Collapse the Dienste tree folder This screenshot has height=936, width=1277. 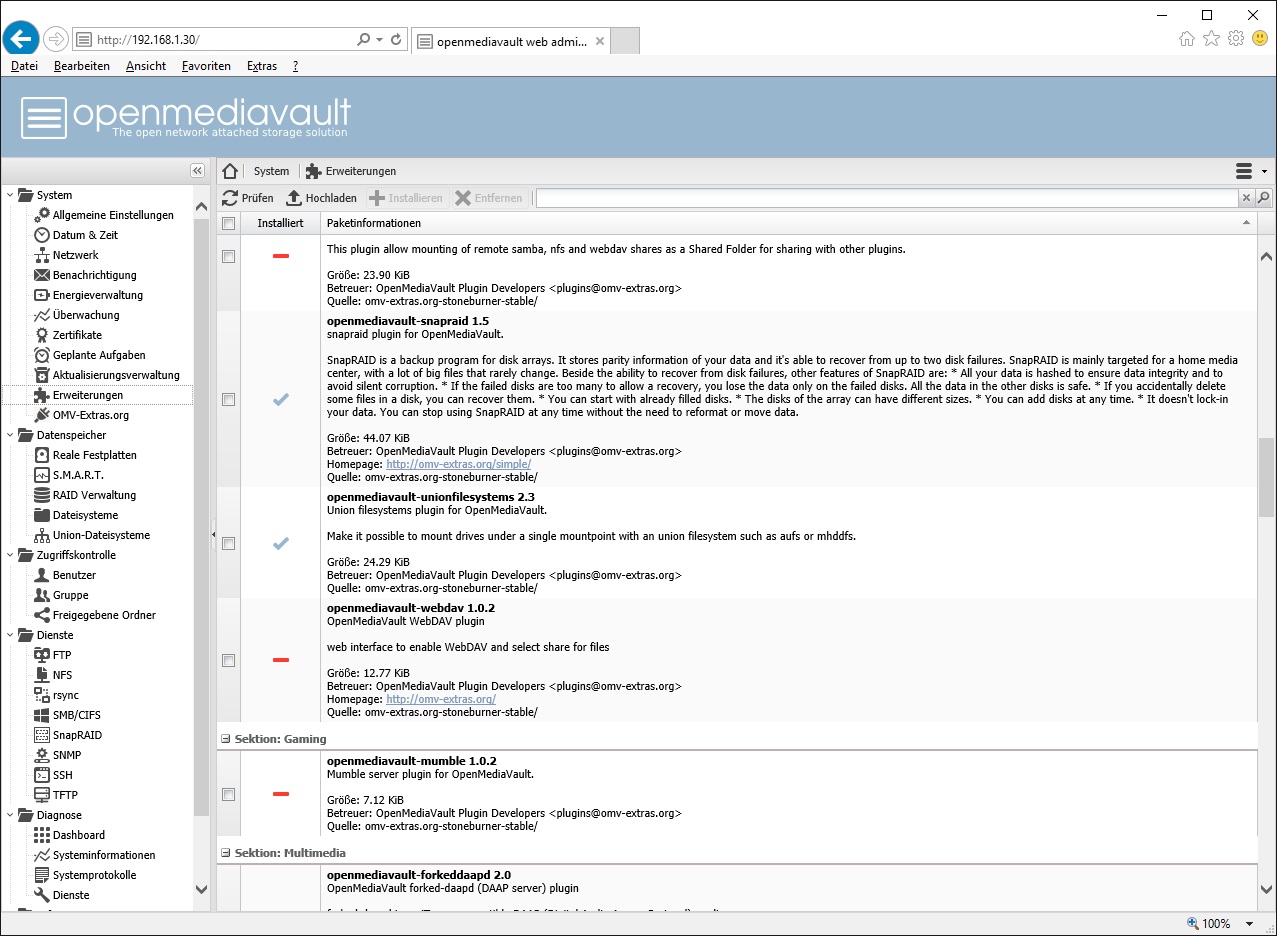pyautogui.click(x=10, y=635)
